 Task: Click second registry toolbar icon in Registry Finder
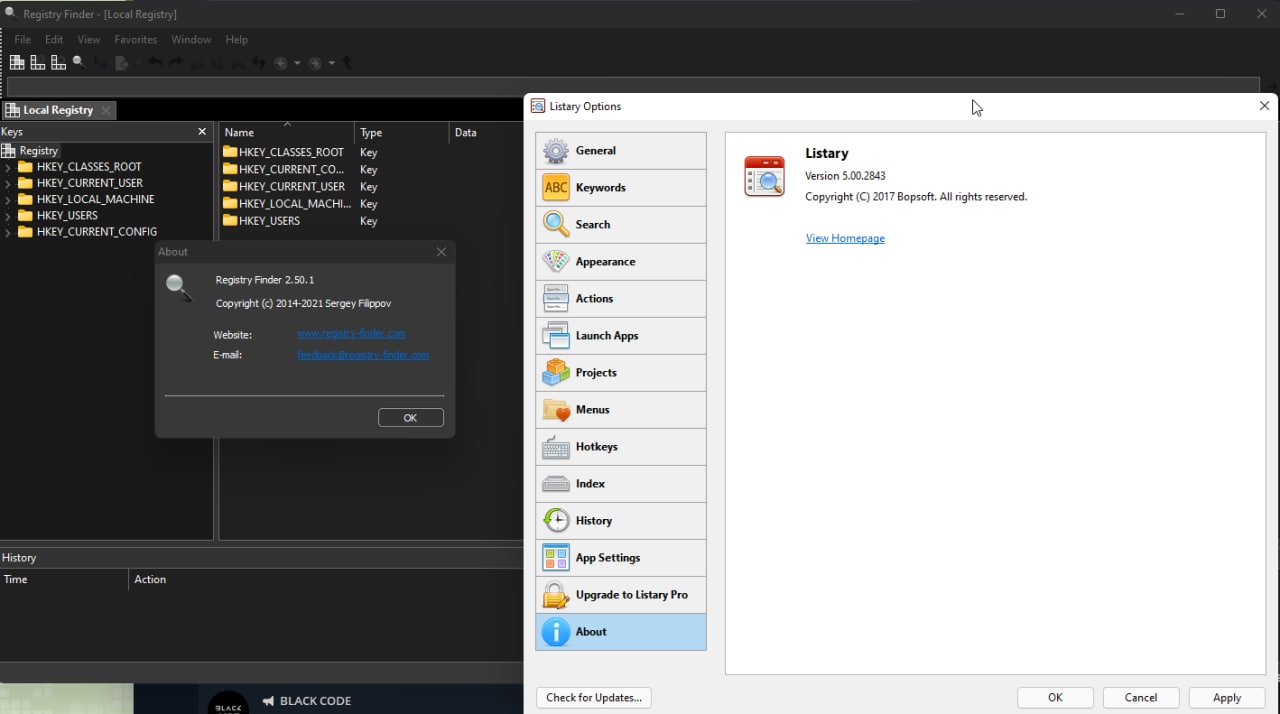tap(38, 63)
